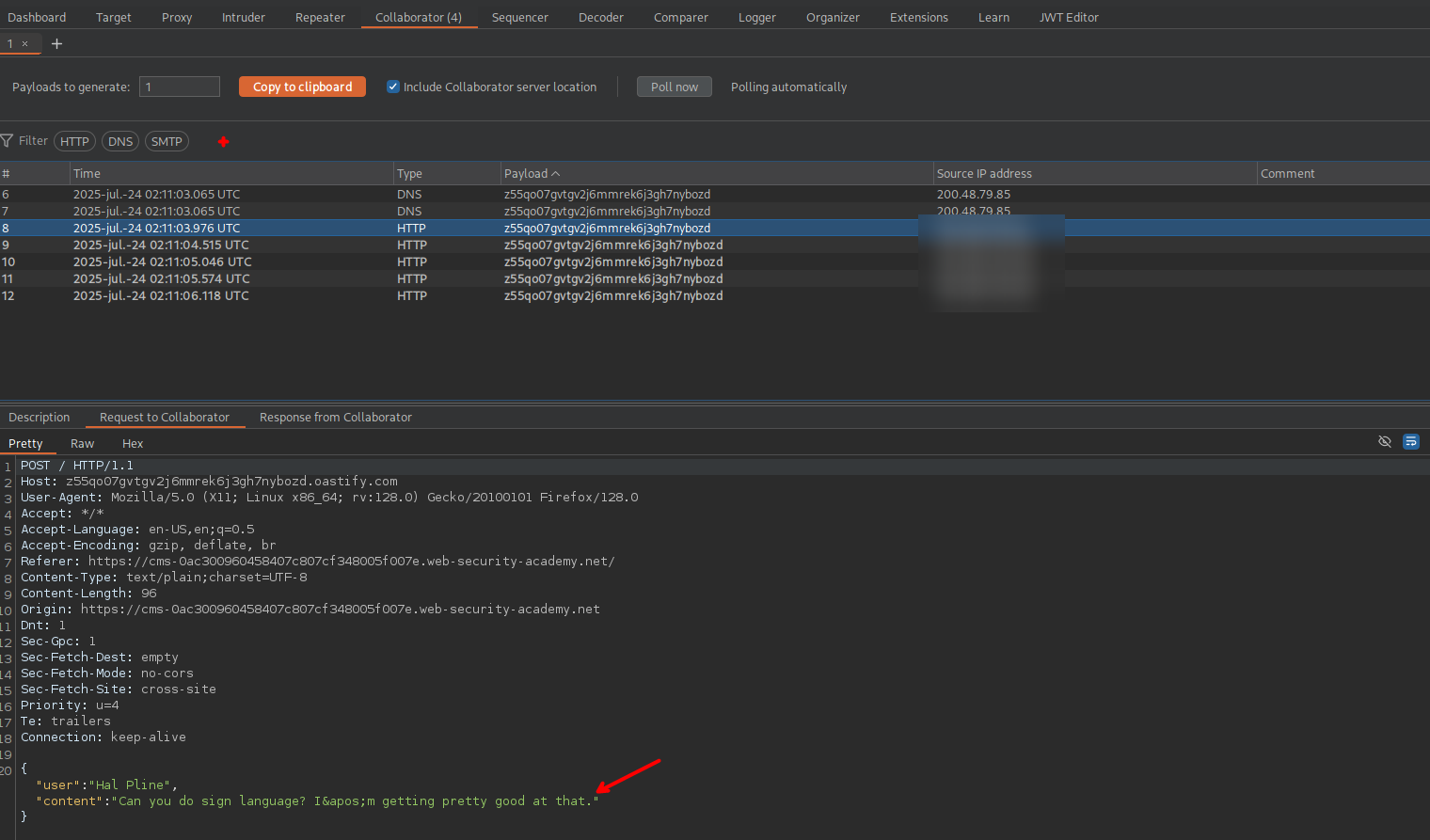Switch to Response from Collaborator tab
The height and width of the screenshot is (840, 1430).
coord(335,418)
